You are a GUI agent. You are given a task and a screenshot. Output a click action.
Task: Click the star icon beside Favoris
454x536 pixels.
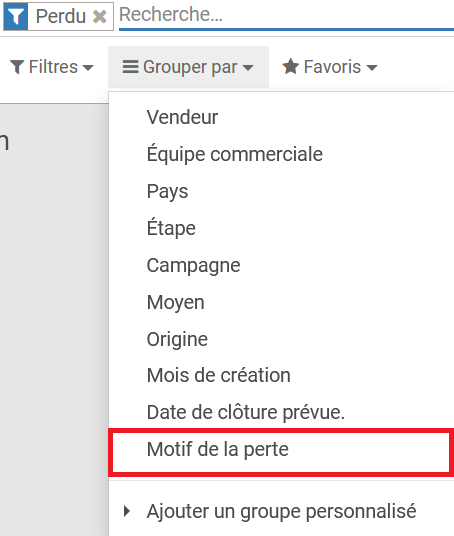point(291,66)
